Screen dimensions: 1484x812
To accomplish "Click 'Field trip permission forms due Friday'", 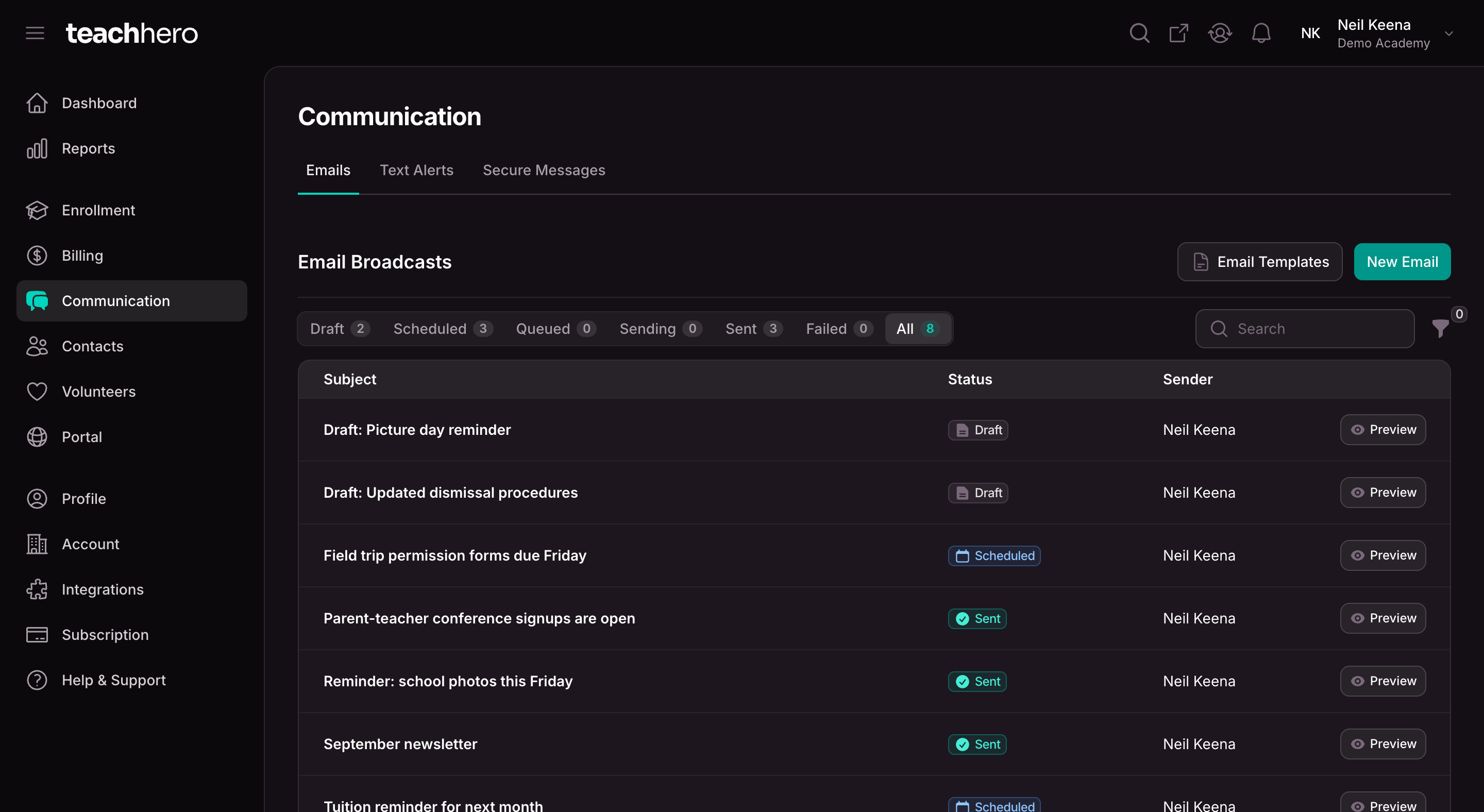I will [455, 555].
